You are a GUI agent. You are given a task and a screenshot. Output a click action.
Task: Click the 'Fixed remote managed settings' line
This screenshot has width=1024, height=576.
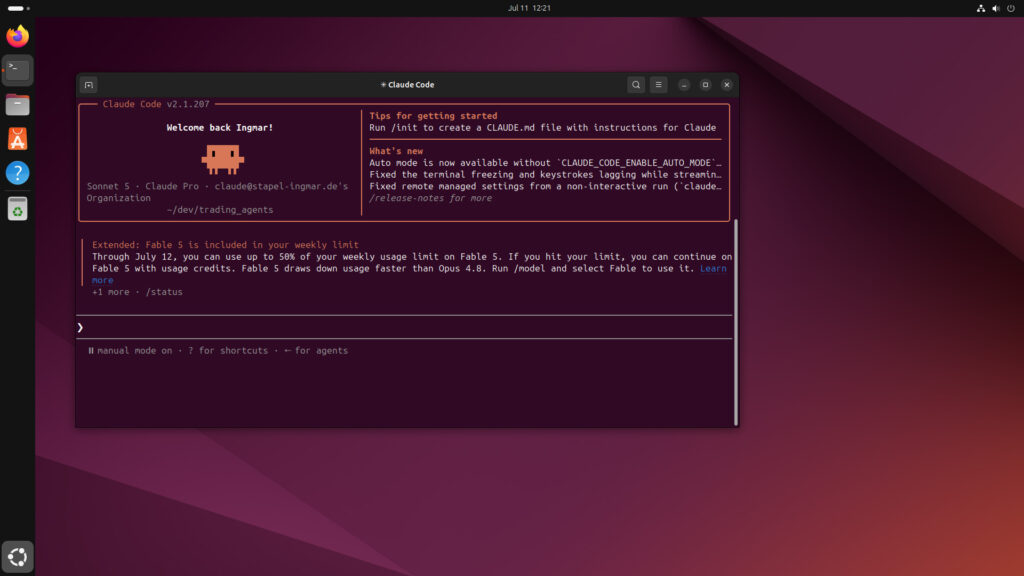[x=545, y=187]
